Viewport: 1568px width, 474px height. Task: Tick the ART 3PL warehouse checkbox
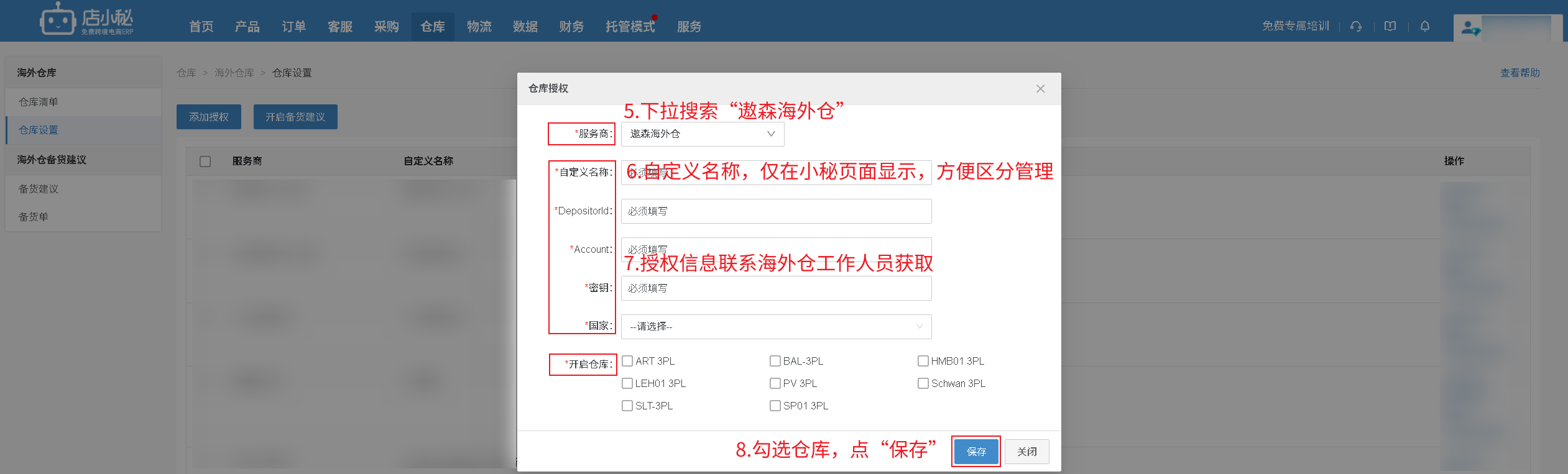[x=627, y=361]
